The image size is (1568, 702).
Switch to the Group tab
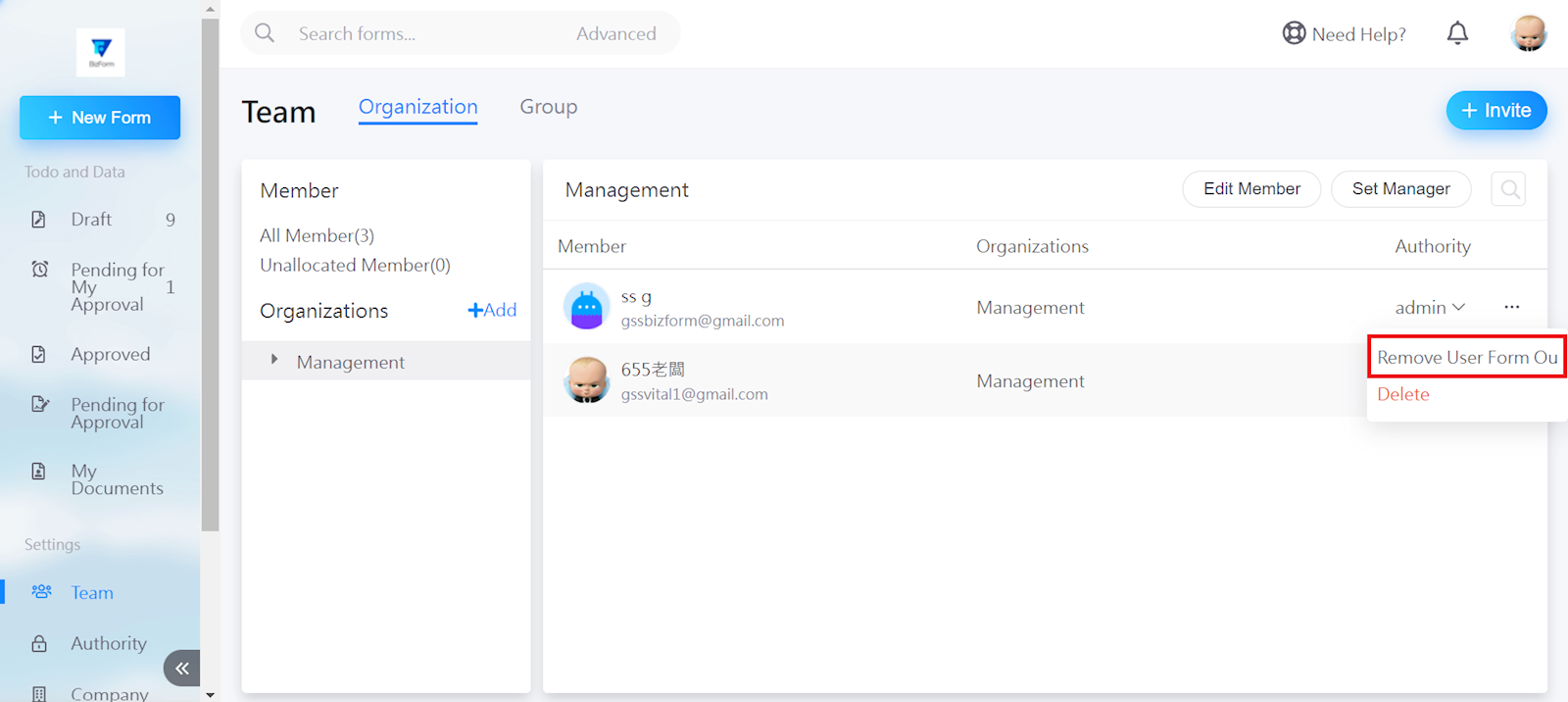(548, 107)
